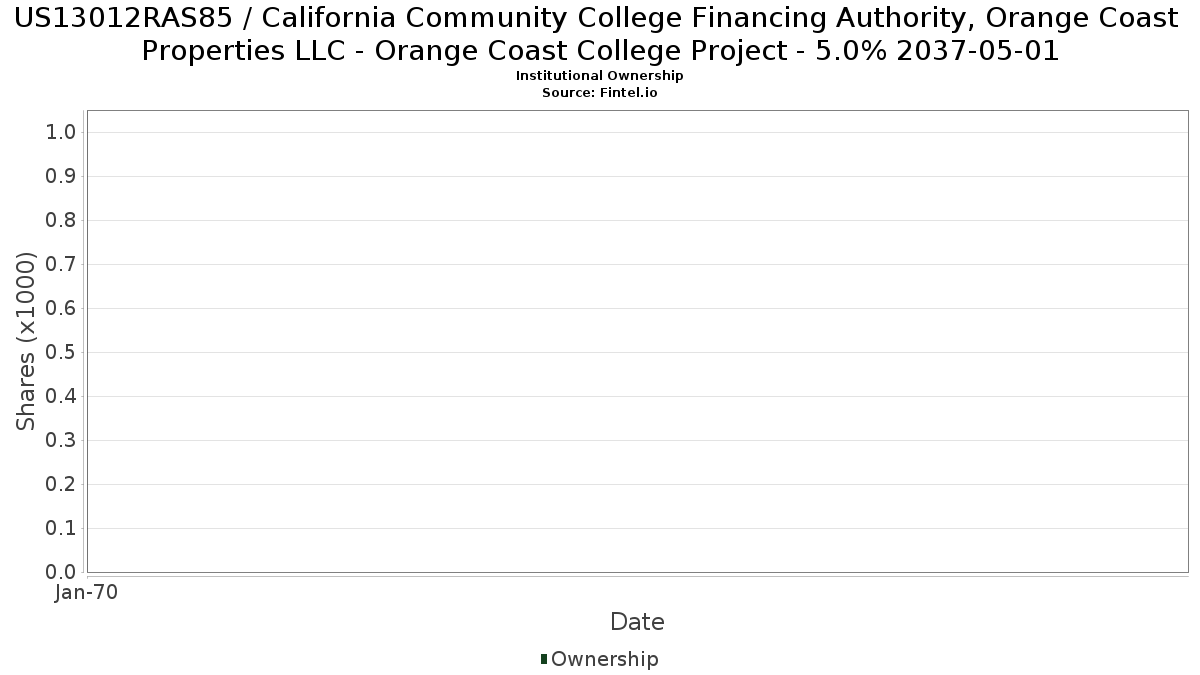Click the 0.3 y-axis tick label

point(62,441)
